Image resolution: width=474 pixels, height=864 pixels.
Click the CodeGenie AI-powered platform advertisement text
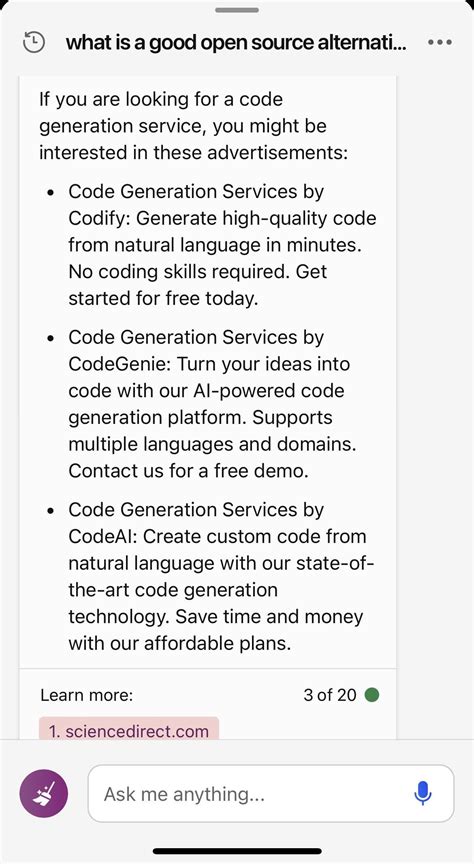tap(212, 404)
